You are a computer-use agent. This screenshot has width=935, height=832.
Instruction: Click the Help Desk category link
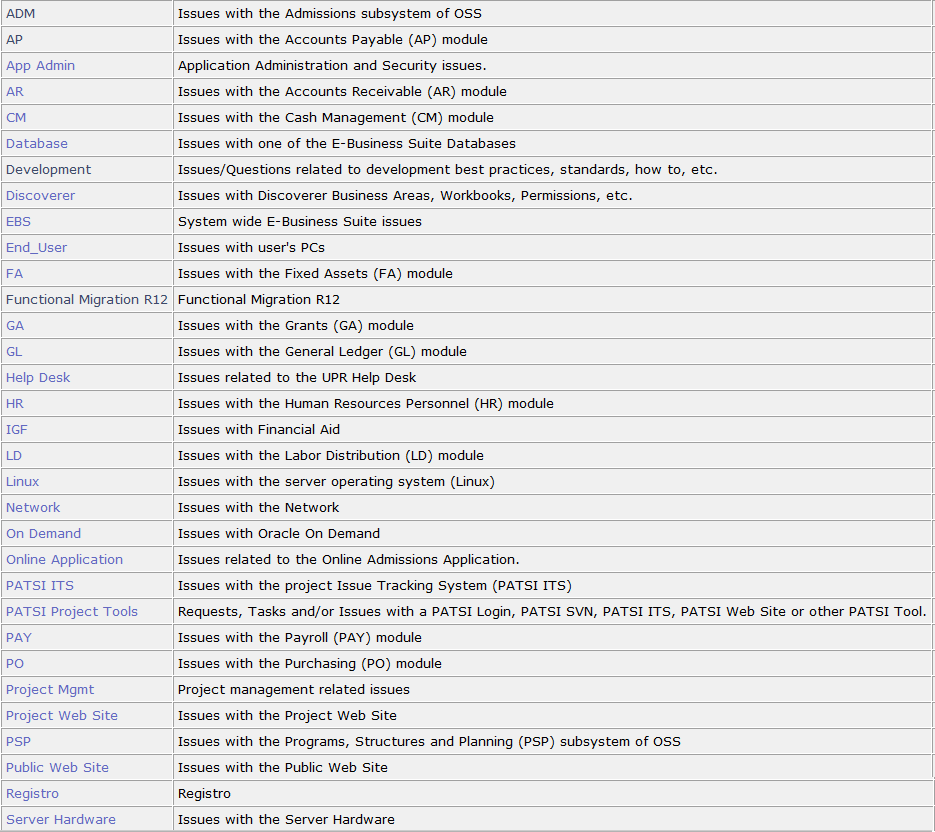[38, 378]
